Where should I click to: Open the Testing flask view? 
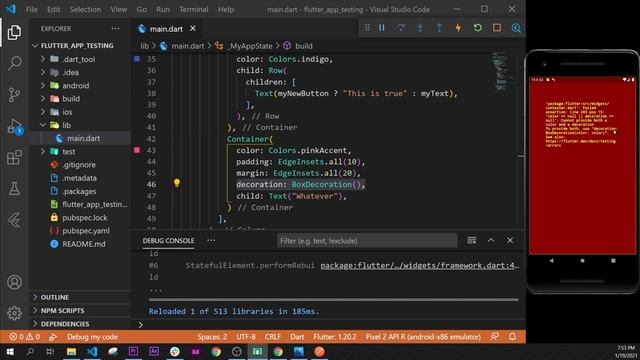coord(14,189)
